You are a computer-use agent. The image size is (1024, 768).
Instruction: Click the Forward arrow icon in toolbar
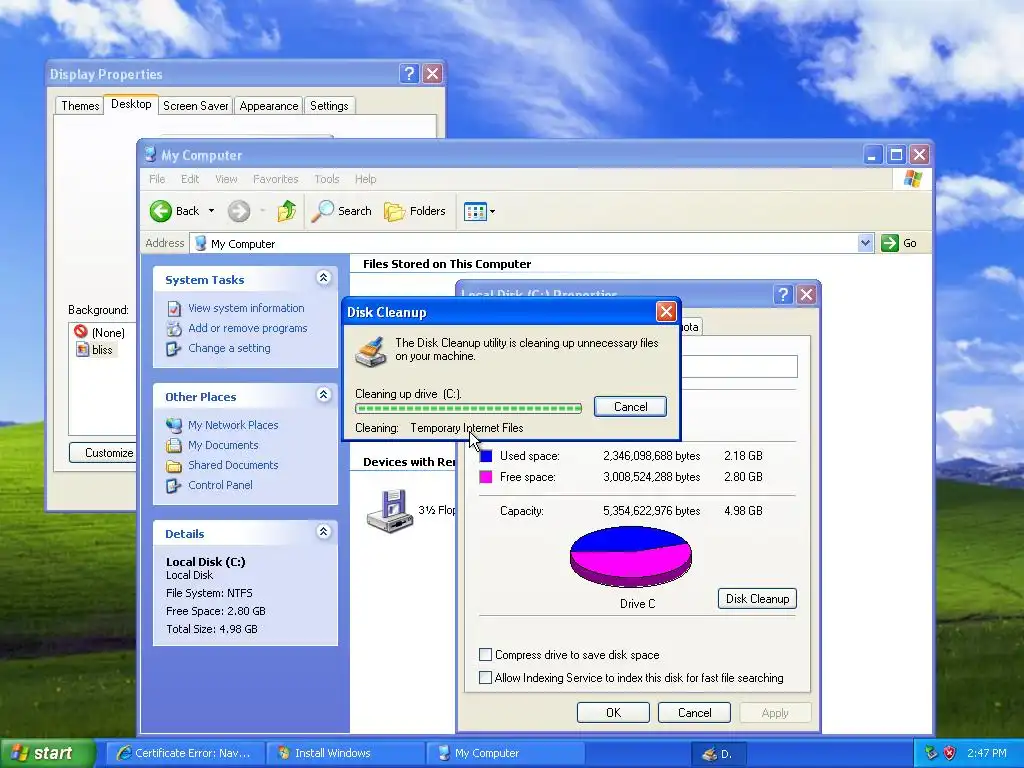(238, 211)
